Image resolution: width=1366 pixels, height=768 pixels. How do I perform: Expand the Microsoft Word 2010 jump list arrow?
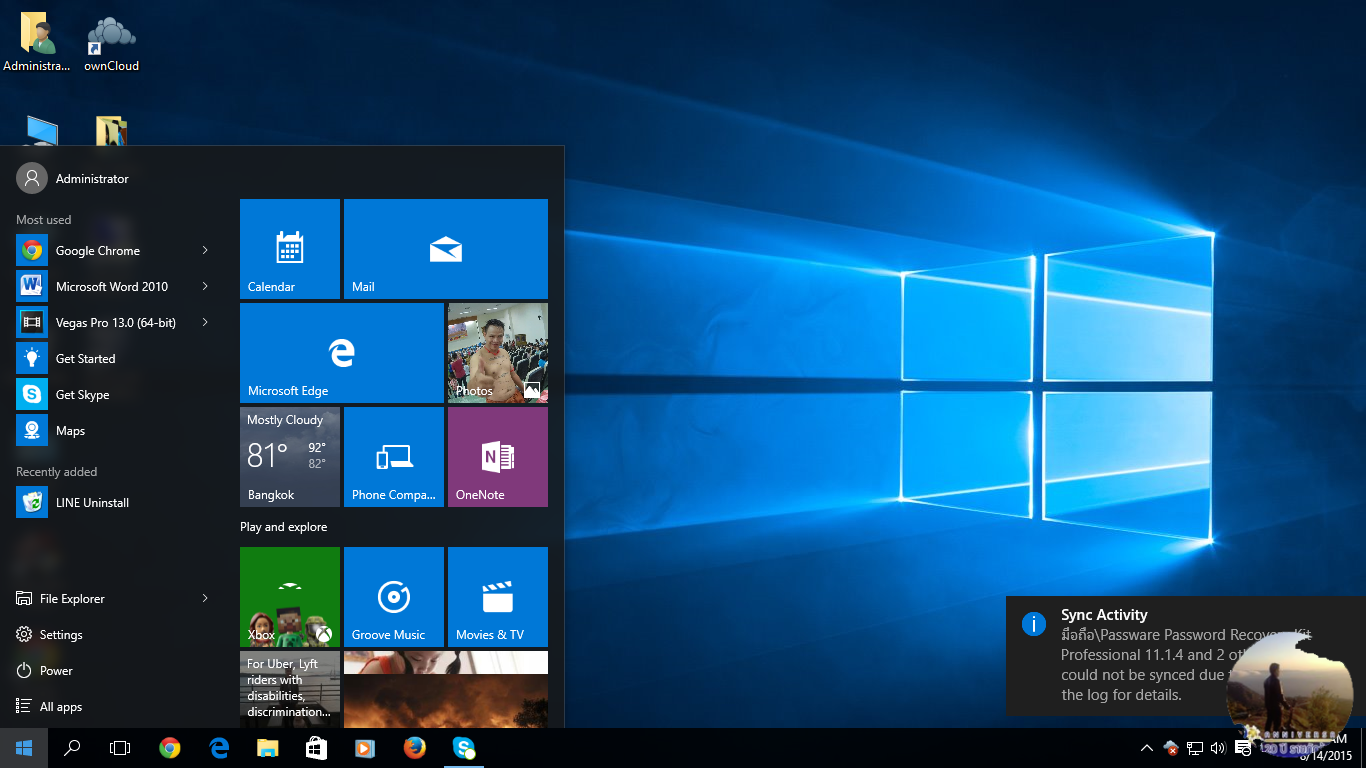pyautogui.click(x=205, y=287)
